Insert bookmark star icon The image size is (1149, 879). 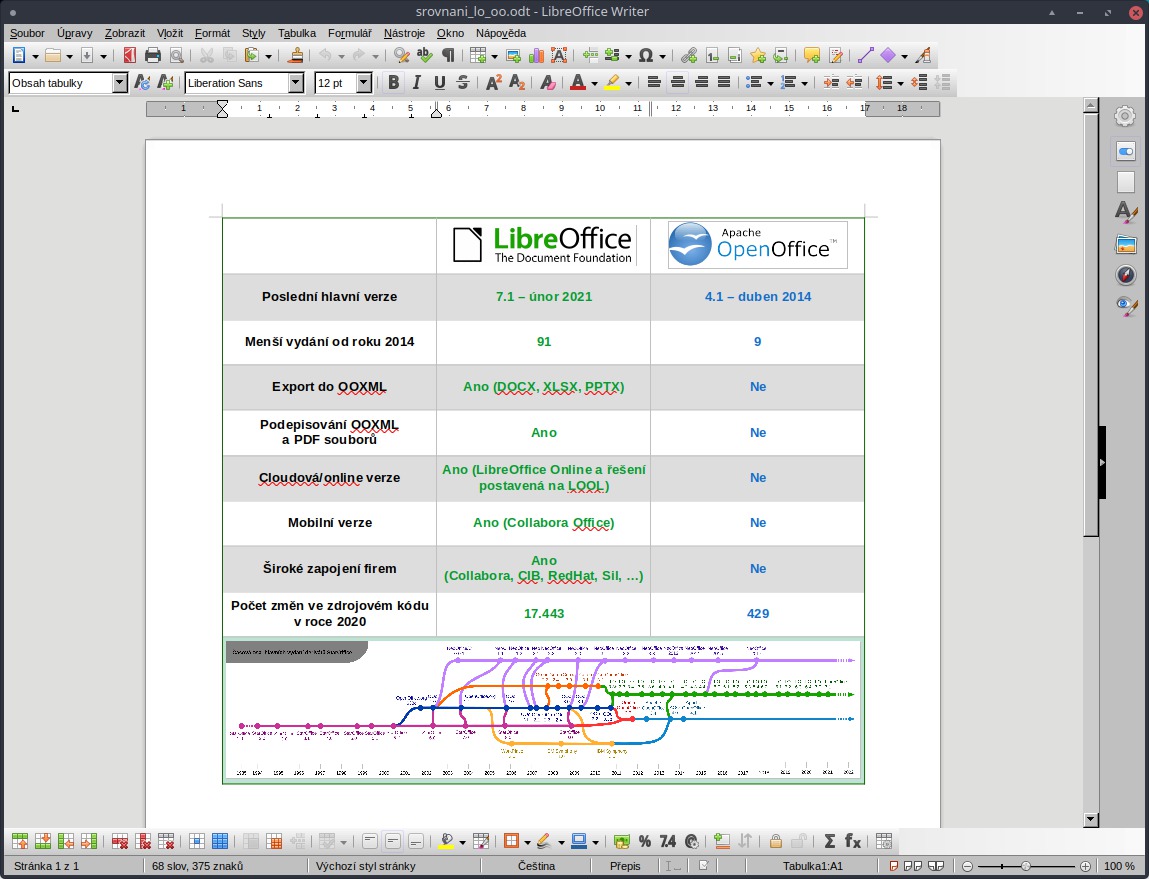pyautogui.click(x=758, y=55)
